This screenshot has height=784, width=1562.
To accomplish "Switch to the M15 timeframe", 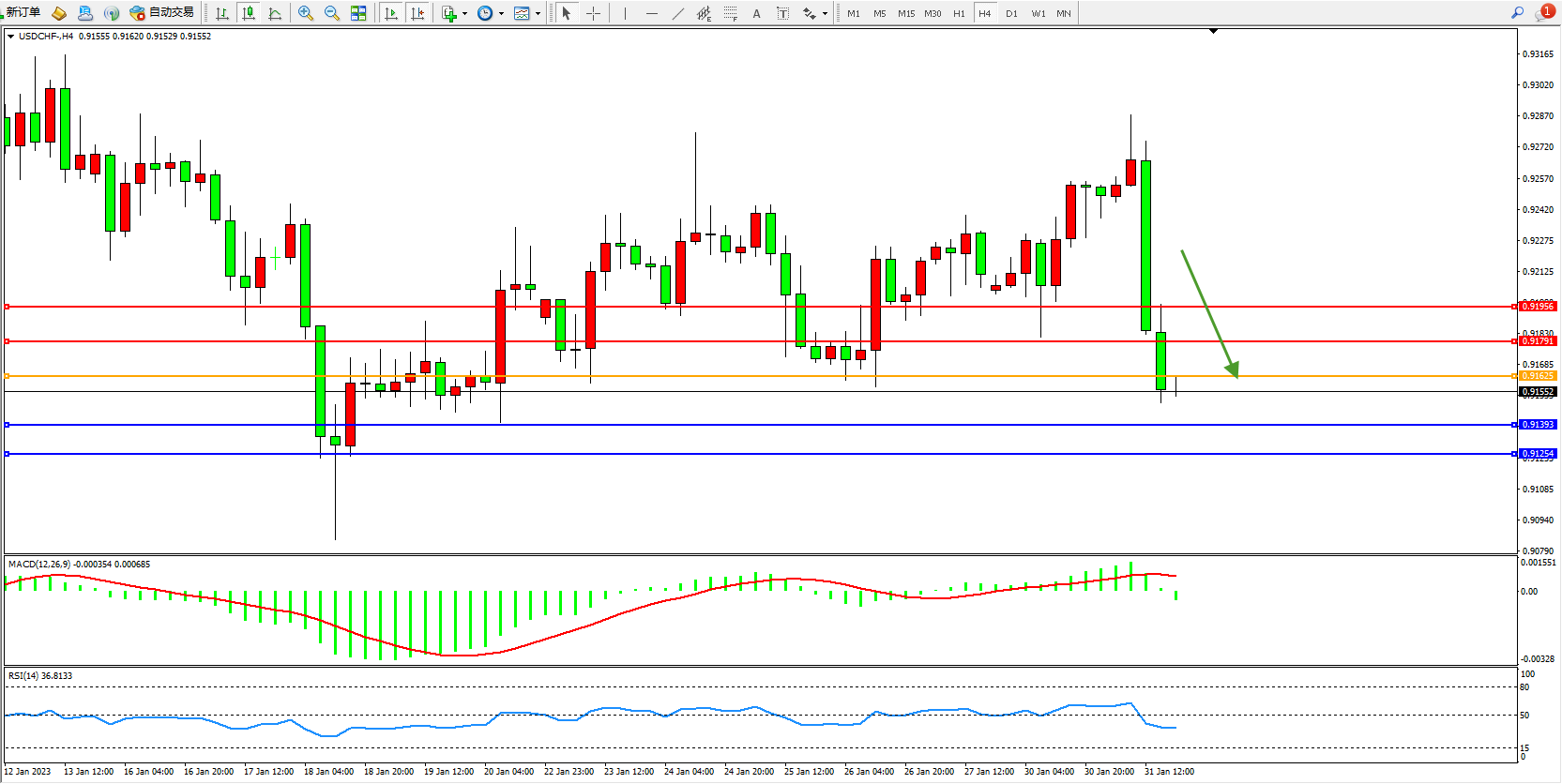I will 905,13.
